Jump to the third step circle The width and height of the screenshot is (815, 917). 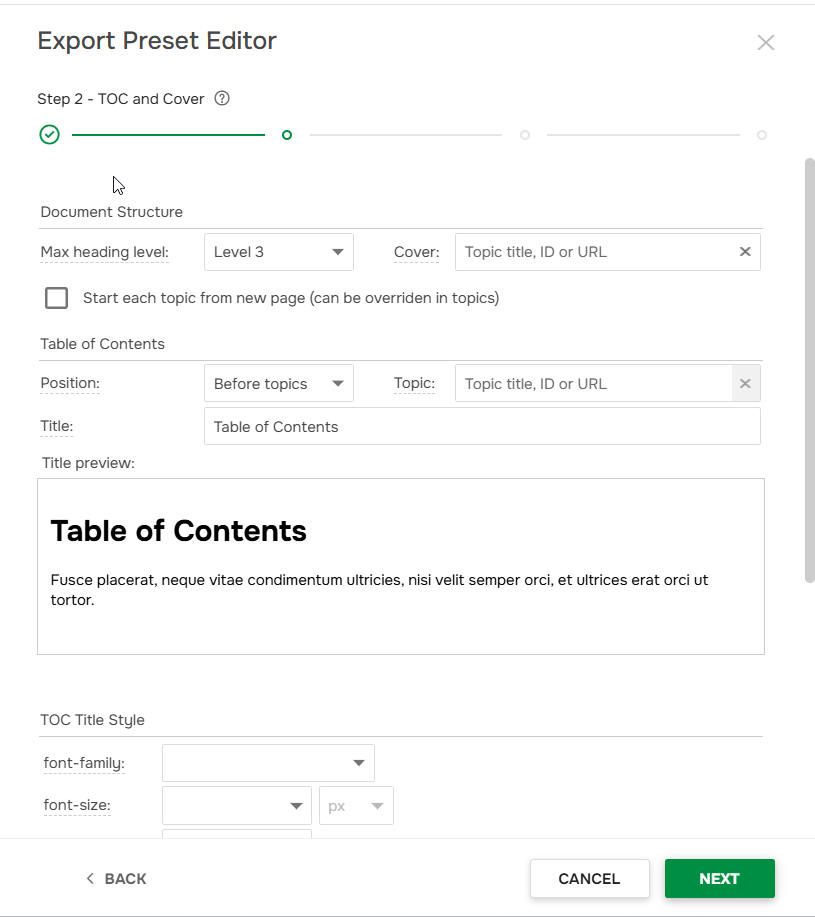coord(525,135)
